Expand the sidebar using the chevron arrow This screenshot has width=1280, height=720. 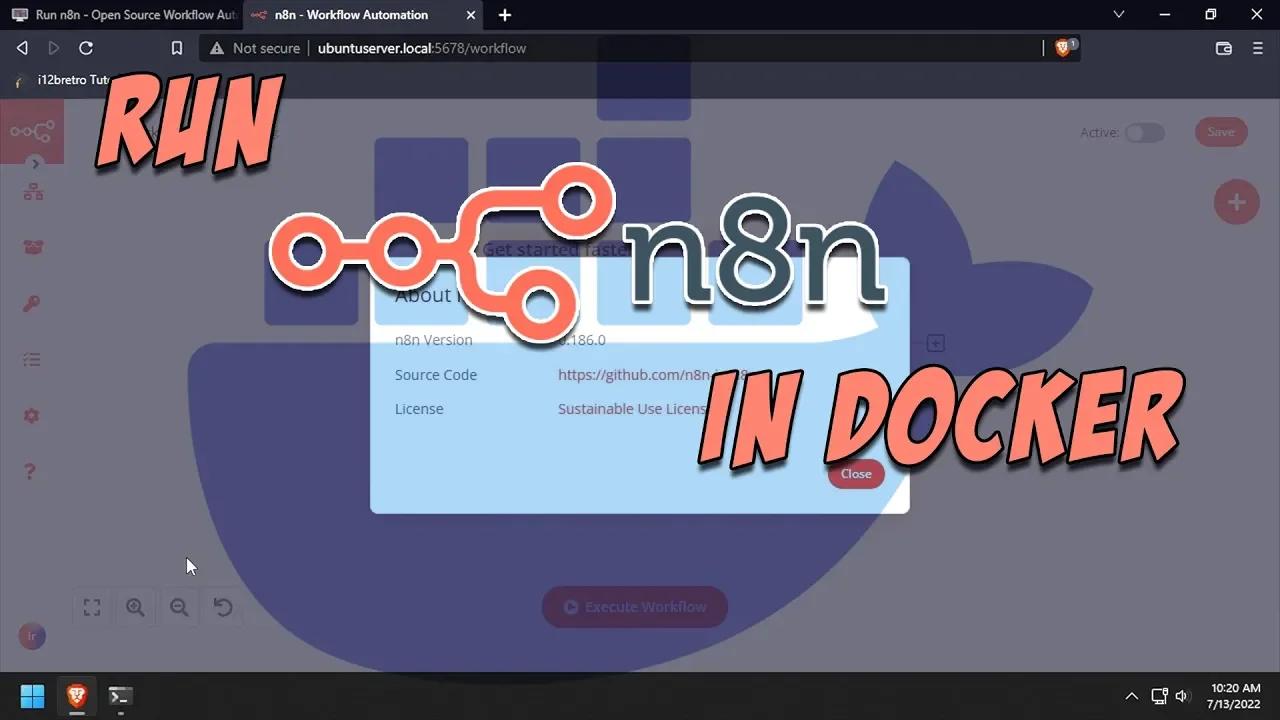pos(34,163)
